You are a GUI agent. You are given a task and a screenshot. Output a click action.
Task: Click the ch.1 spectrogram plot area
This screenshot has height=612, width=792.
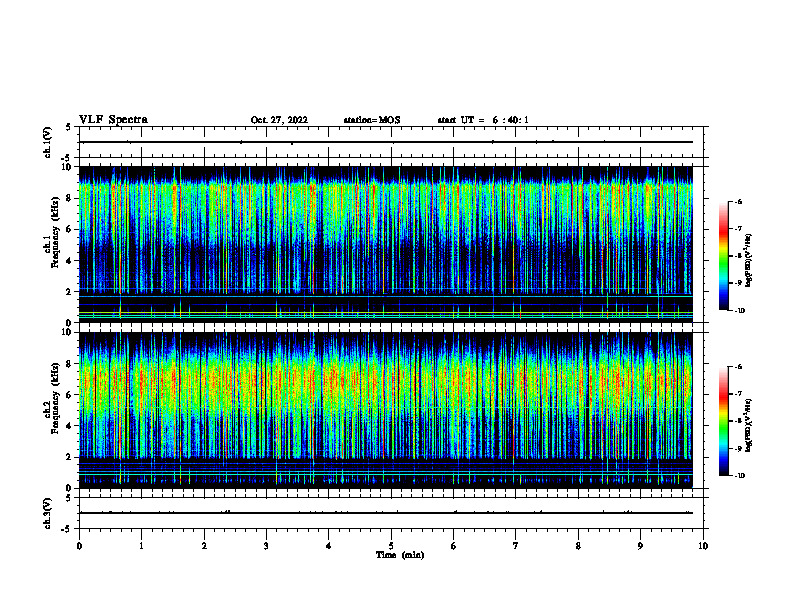386,244
